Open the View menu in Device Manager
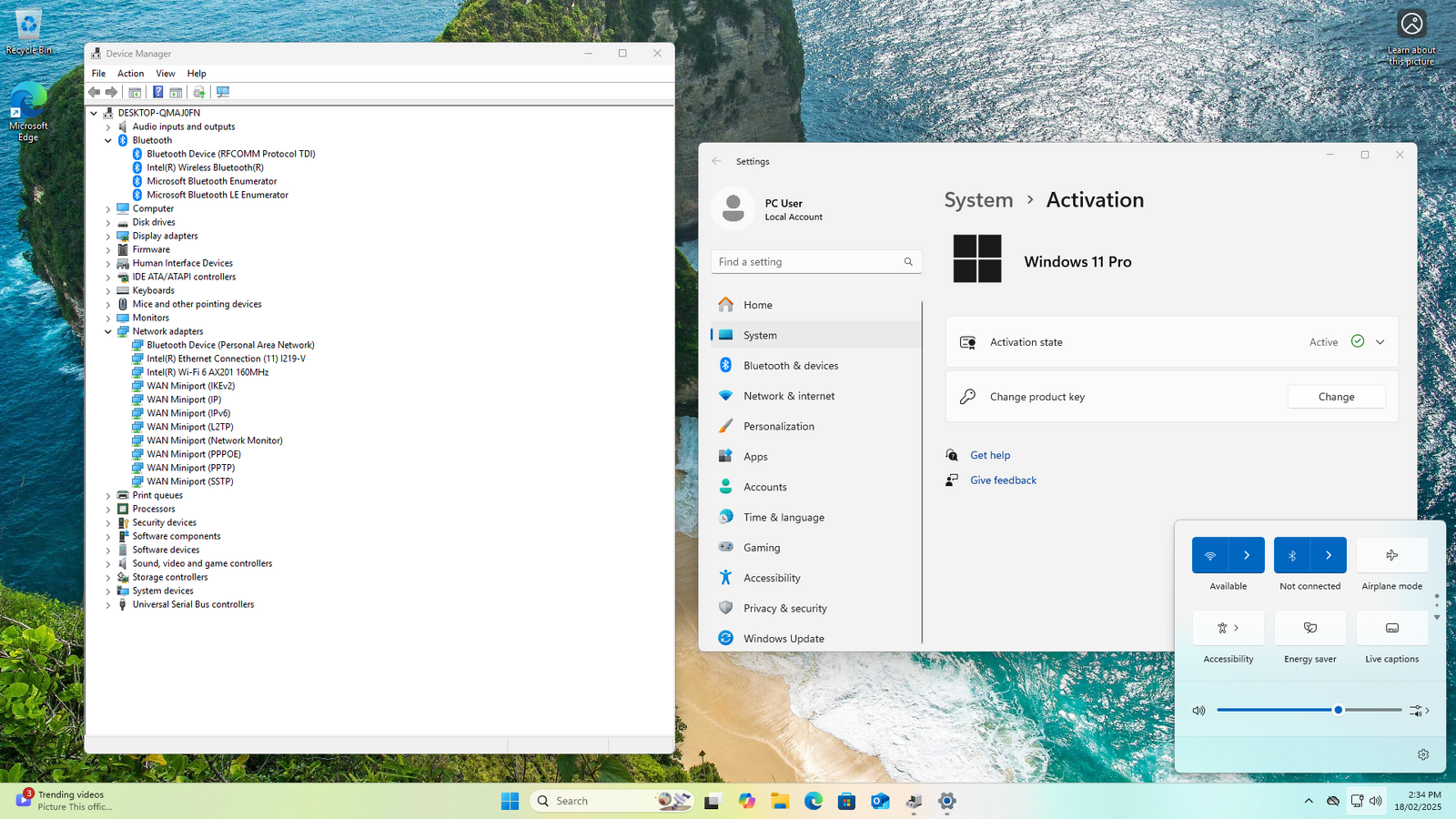 pyautogui.click(x=166, y=74)
